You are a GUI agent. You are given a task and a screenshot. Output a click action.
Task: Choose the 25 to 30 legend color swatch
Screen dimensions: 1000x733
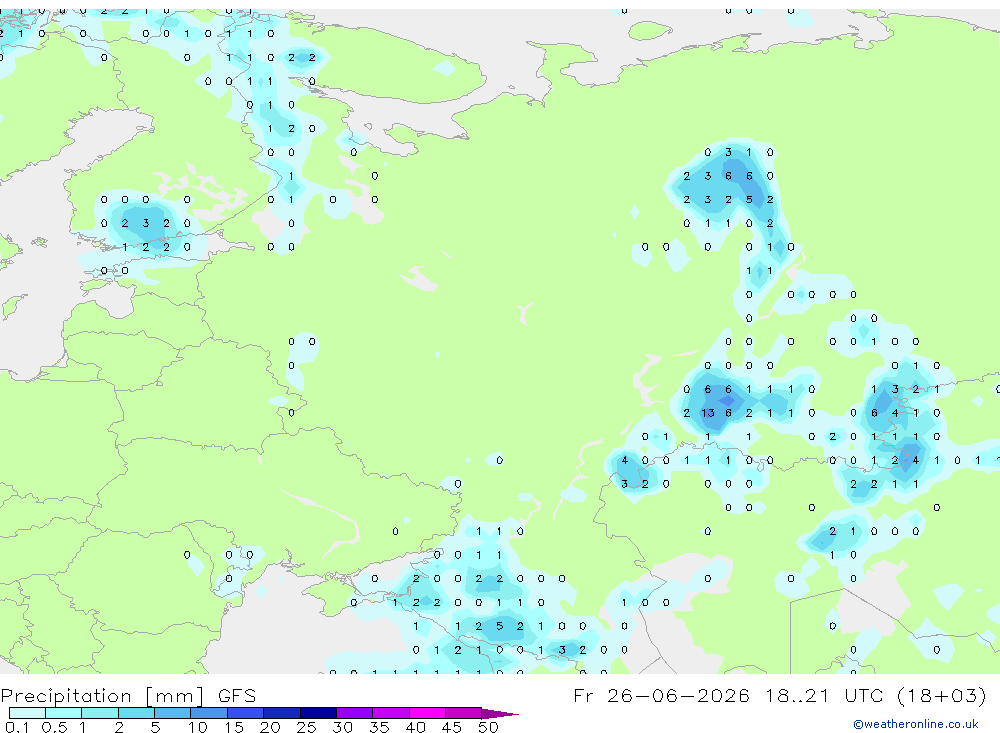point(318,713)
